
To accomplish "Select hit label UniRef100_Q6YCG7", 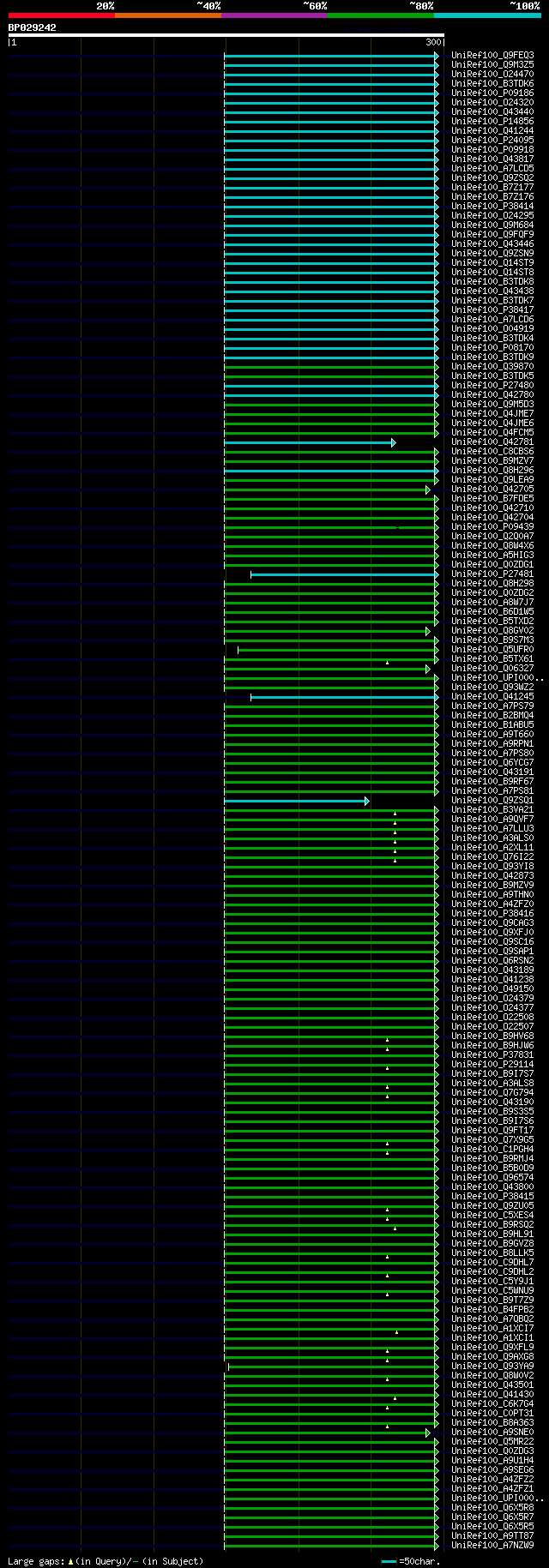I will (x=492, y=763).
